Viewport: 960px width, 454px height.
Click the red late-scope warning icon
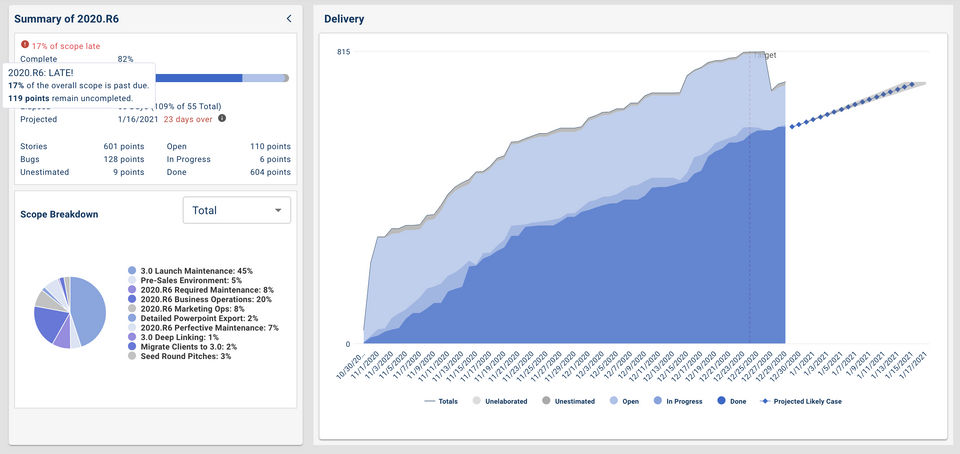tap(25, 45)
